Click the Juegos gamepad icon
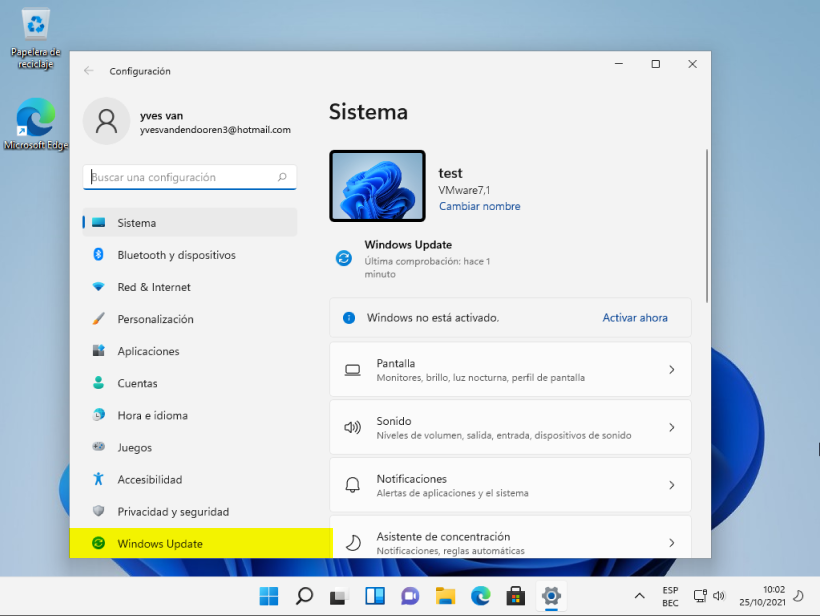The image size is (820, 616). pos(98,447)
